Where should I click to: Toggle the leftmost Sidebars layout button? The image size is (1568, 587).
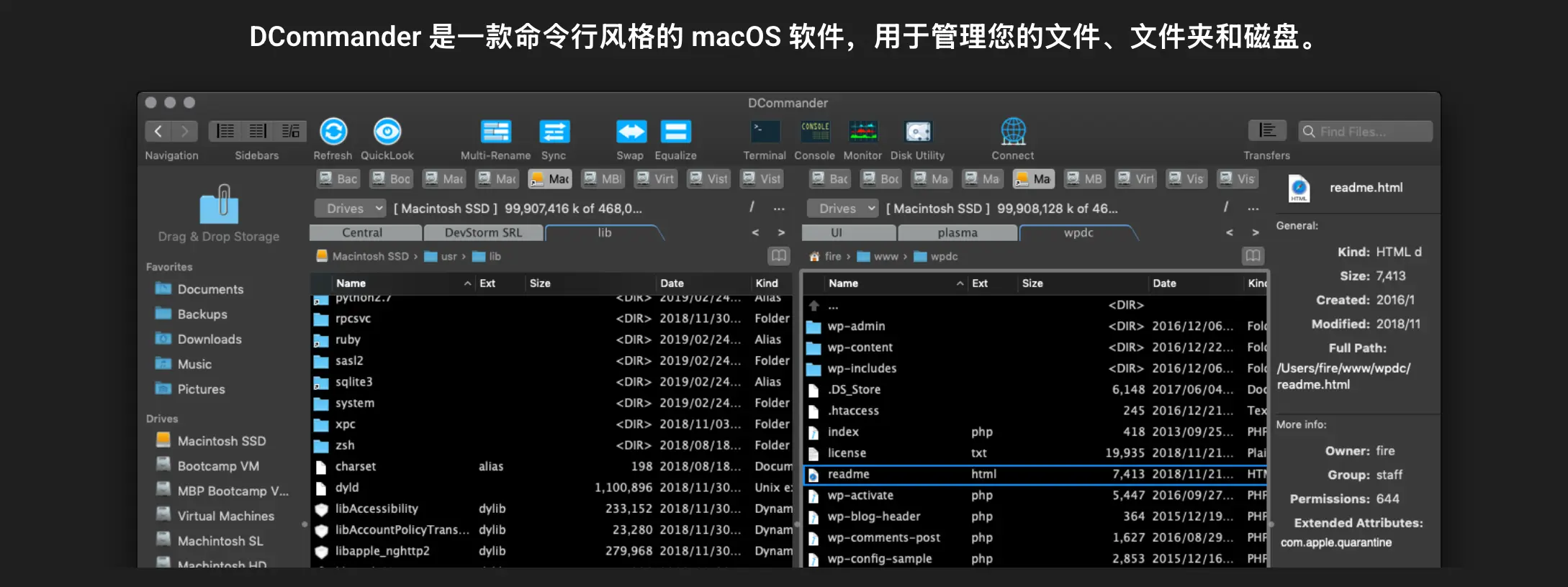(225, 131)
